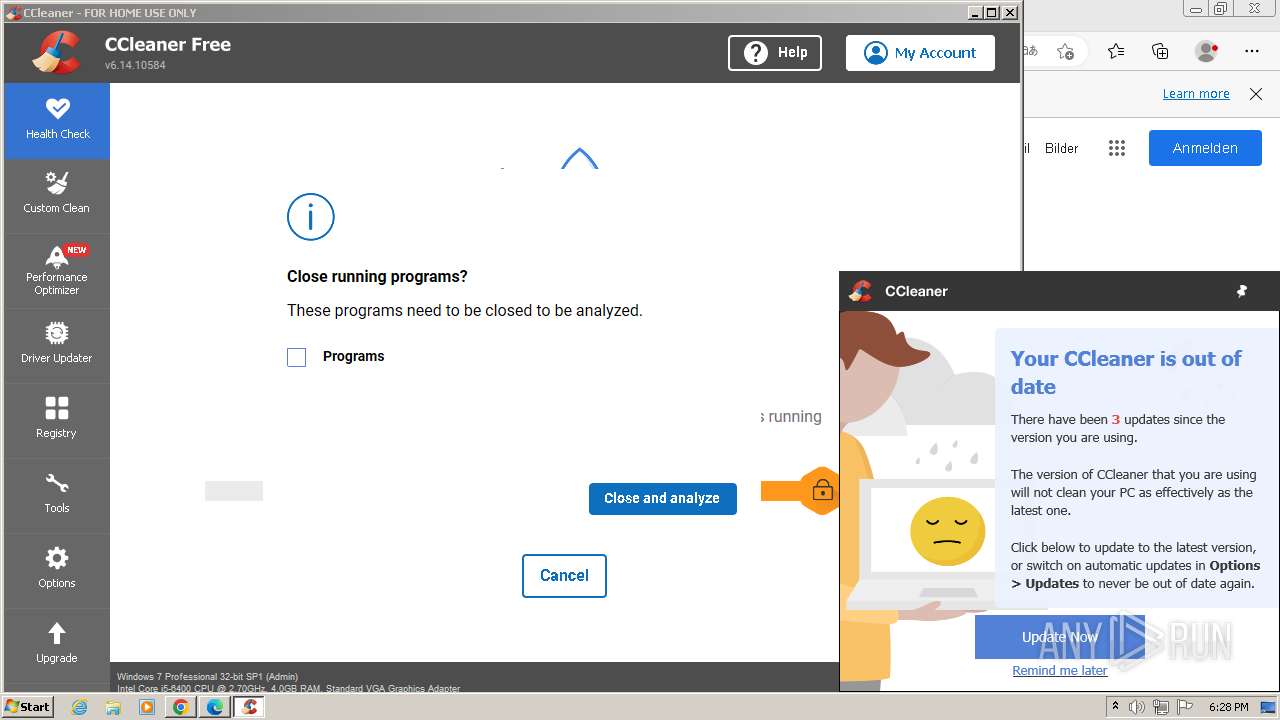Click the network tray icon
The image size is (1280, 720).
pos(1160,707)
